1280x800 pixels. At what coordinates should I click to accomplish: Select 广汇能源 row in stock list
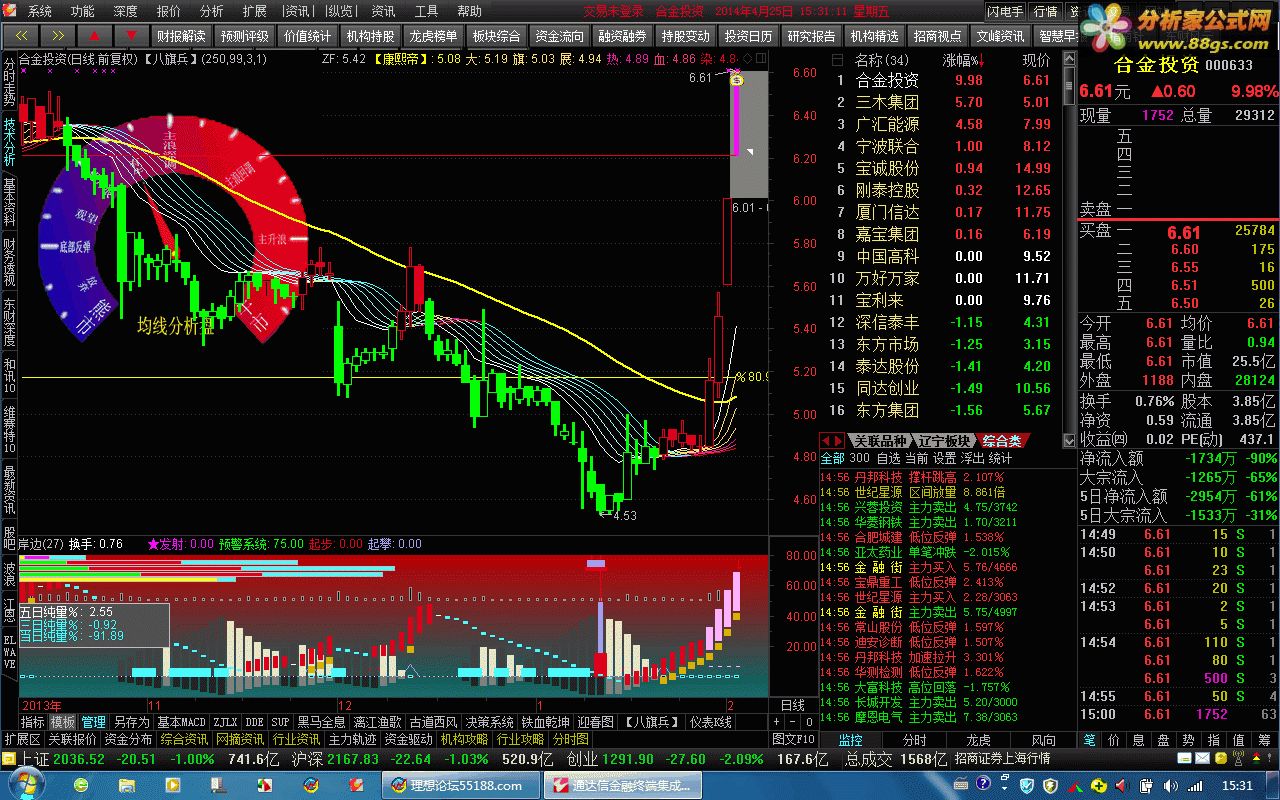pyautogui.click(x=942, y=124)
